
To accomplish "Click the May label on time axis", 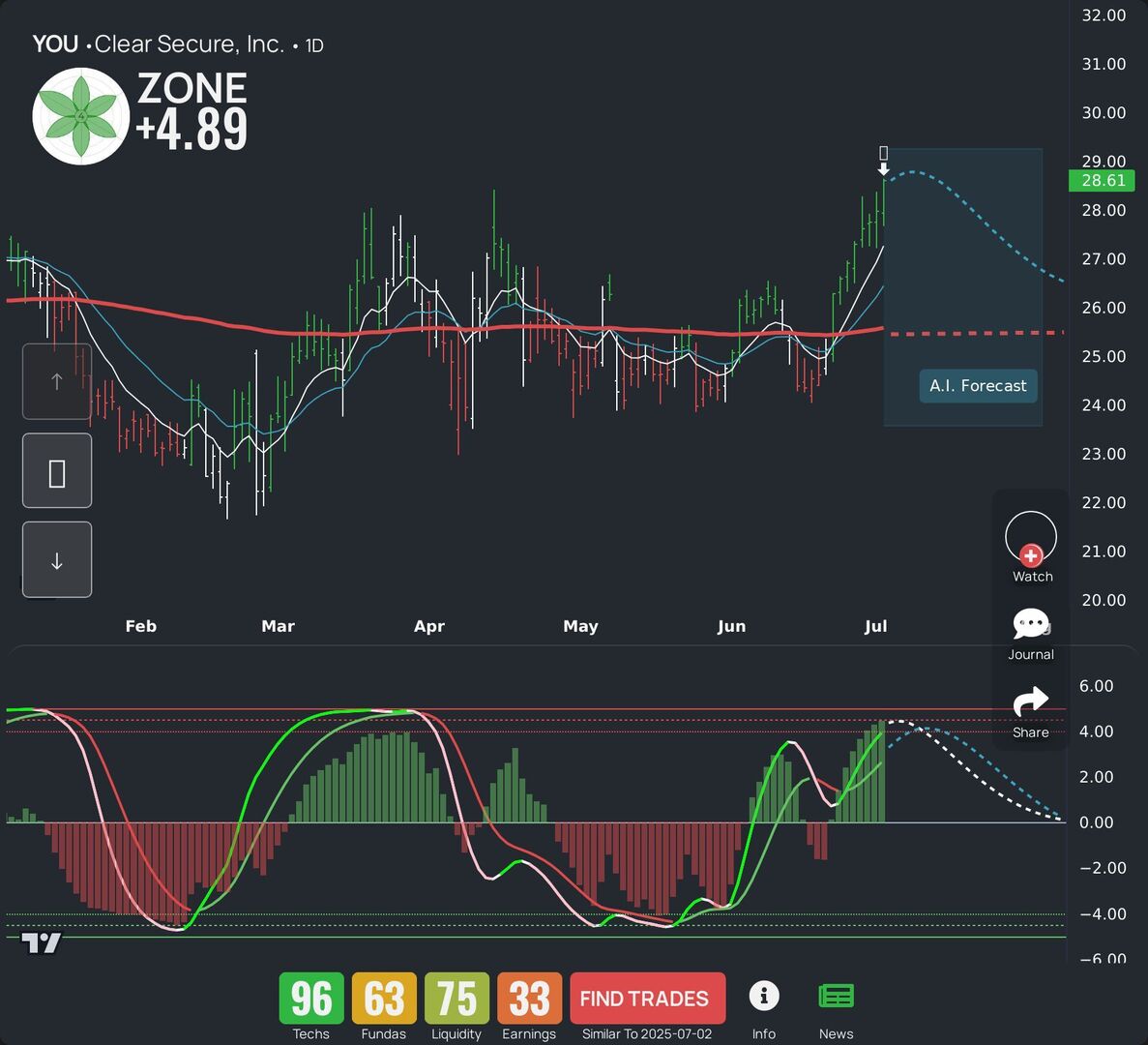I will (x=580, y=626).
